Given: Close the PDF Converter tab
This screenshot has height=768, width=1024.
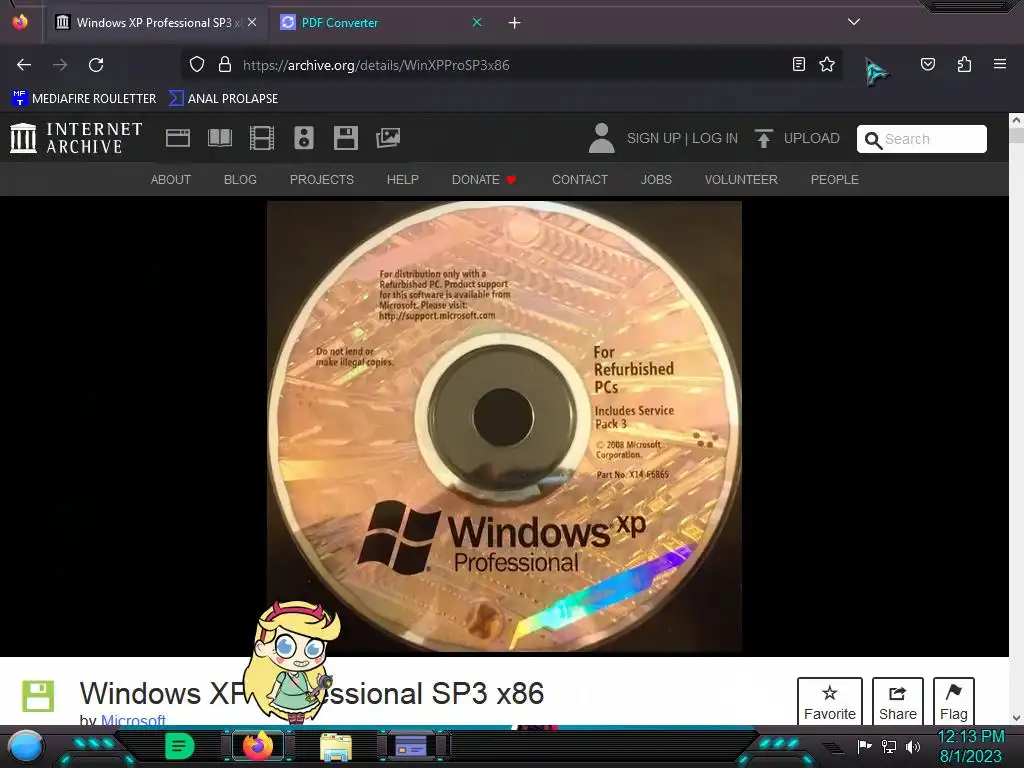Looking at the screenshot, I should tap(477, 22).
